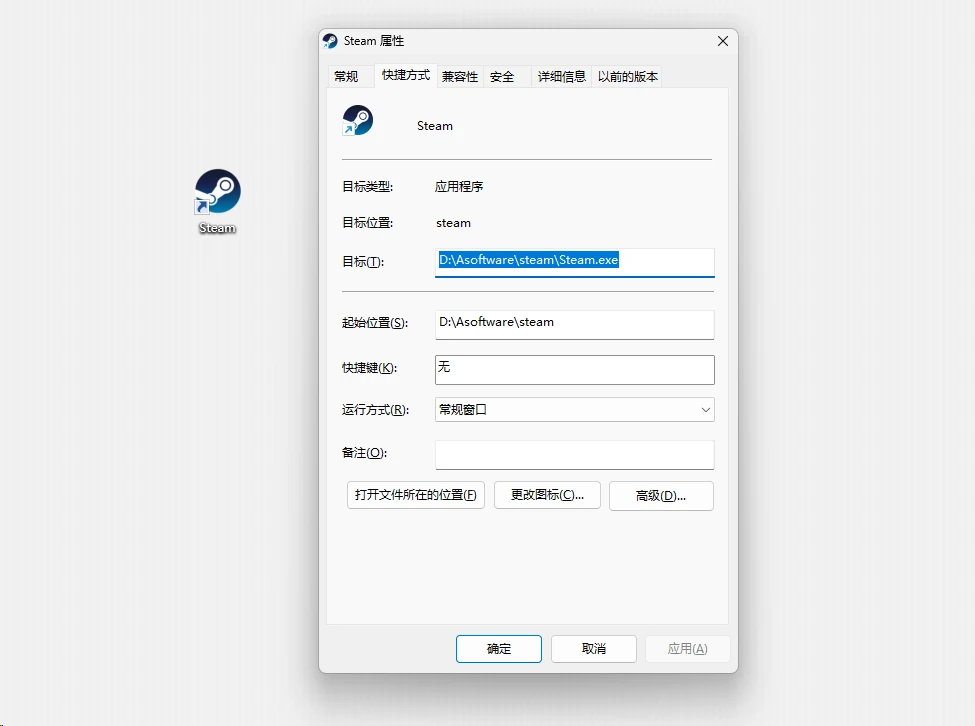The width and height of the screenshot is (975, 726).
Task: Click the 应用(A) button
Action: coord(688,649)
